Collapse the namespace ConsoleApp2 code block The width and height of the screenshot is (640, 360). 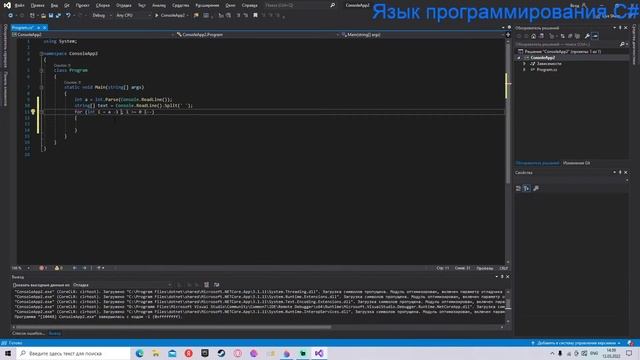[41, 53]
